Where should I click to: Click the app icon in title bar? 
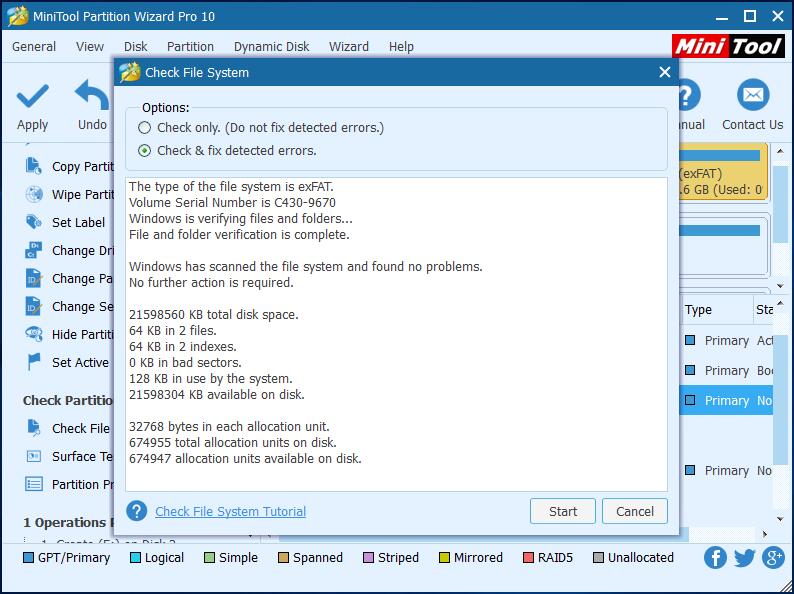pos(17,16)
